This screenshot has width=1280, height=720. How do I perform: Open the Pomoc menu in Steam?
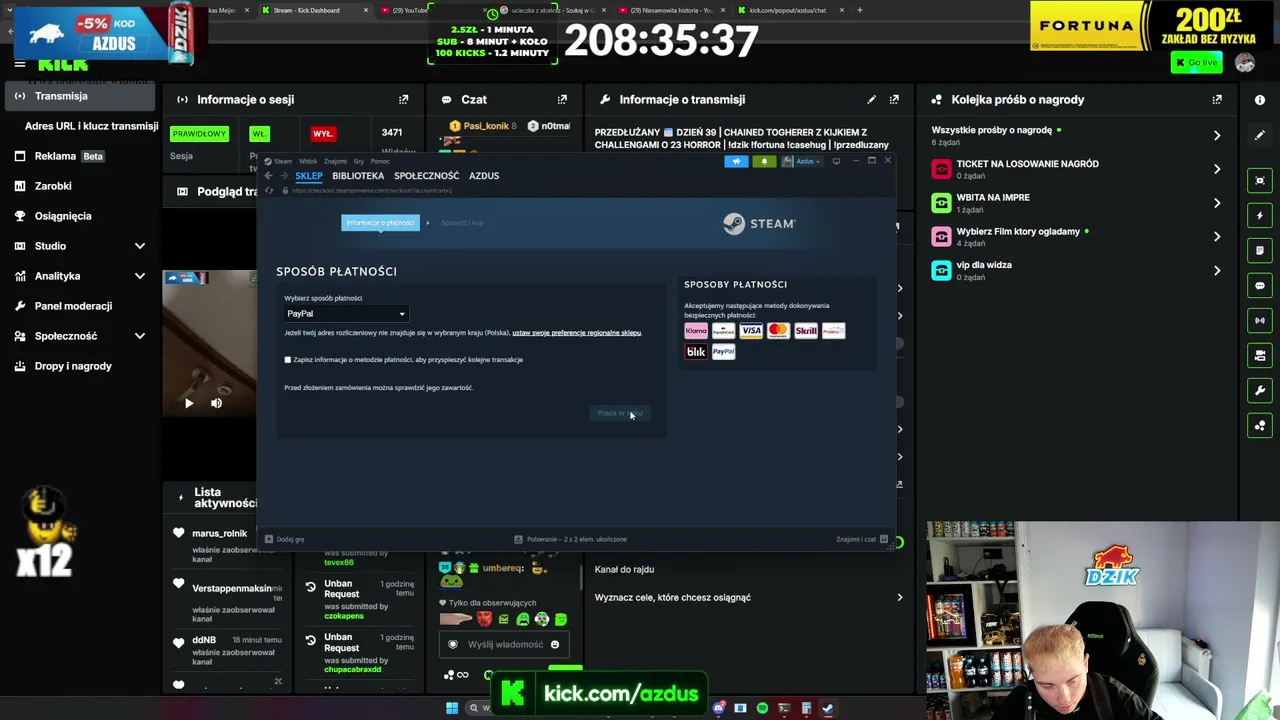point(380,161)
